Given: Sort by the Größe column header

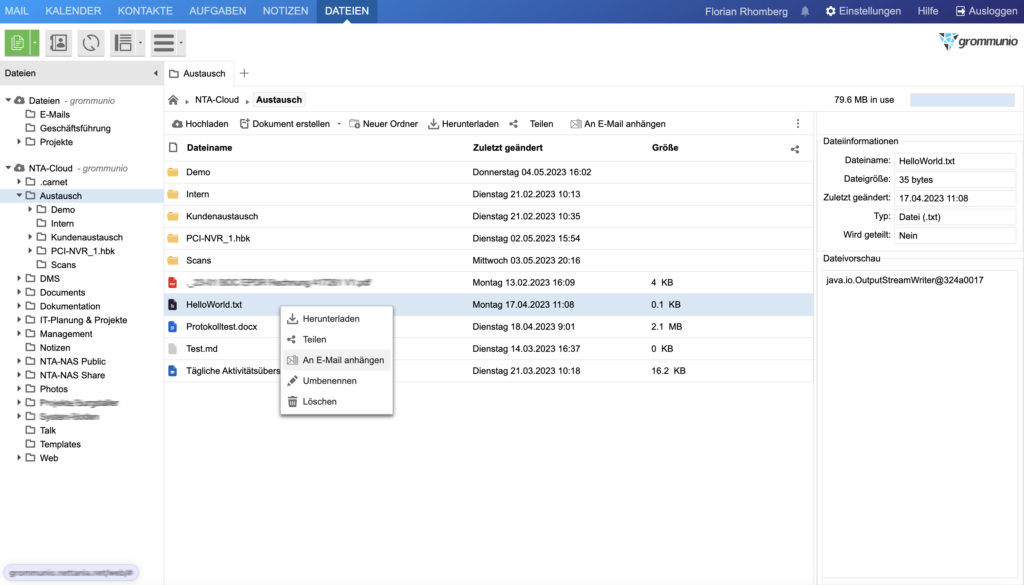Looking at the screenshot, I should click(x=665, y=148).
